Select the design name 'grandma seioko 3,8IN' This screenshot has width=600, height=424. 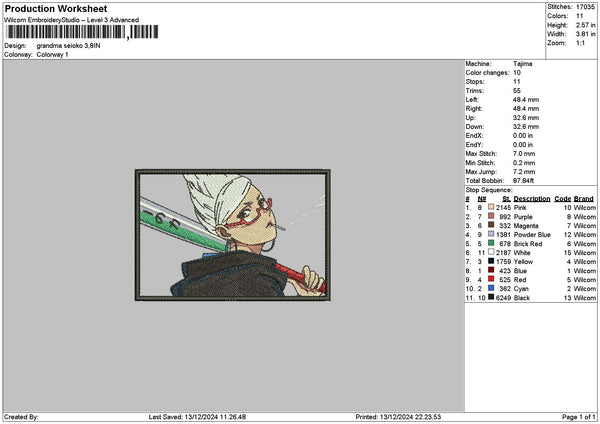[68, 46]
